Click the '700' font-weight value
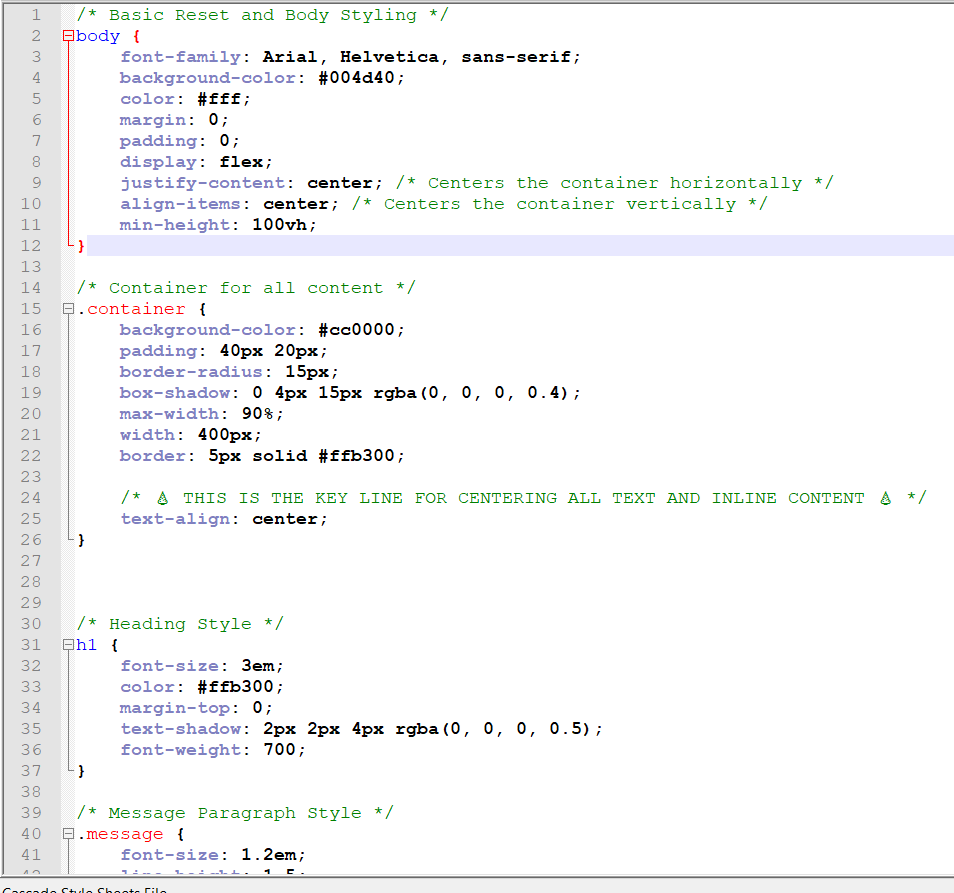954x893 pixels. [x=280, y=750]
